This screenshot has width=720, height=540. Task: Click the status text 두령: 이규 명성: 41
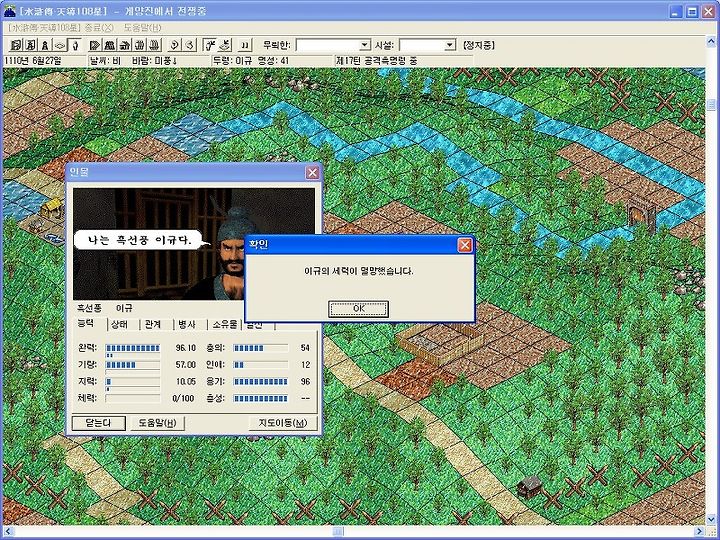pos(251,61)
